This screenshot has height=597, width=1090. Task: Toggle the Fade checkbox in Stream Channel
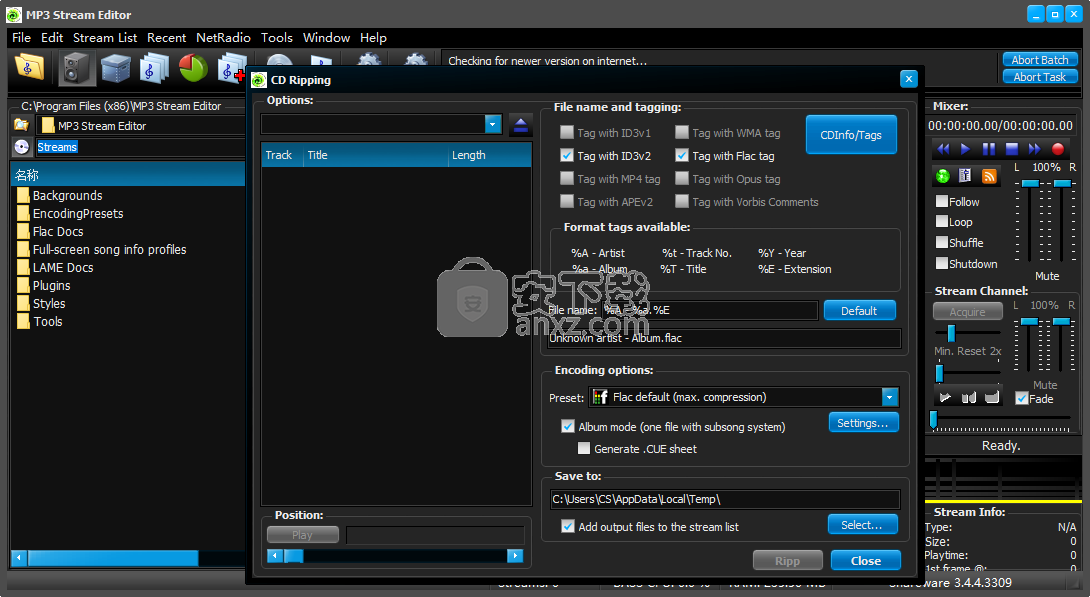[1021, 398]
